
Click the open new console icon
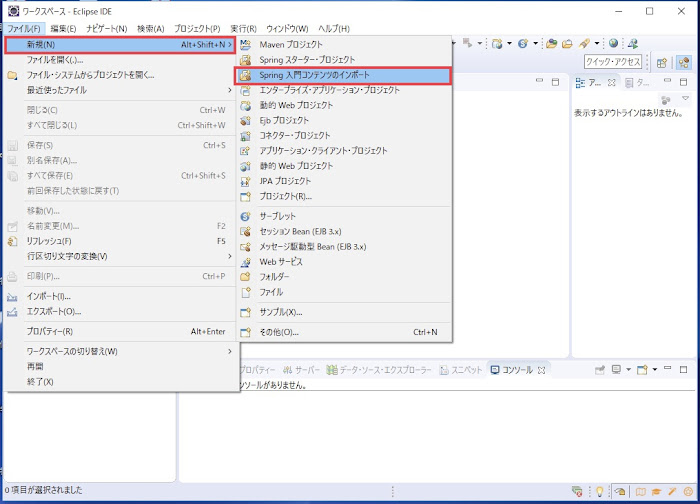tap(642, 370)
